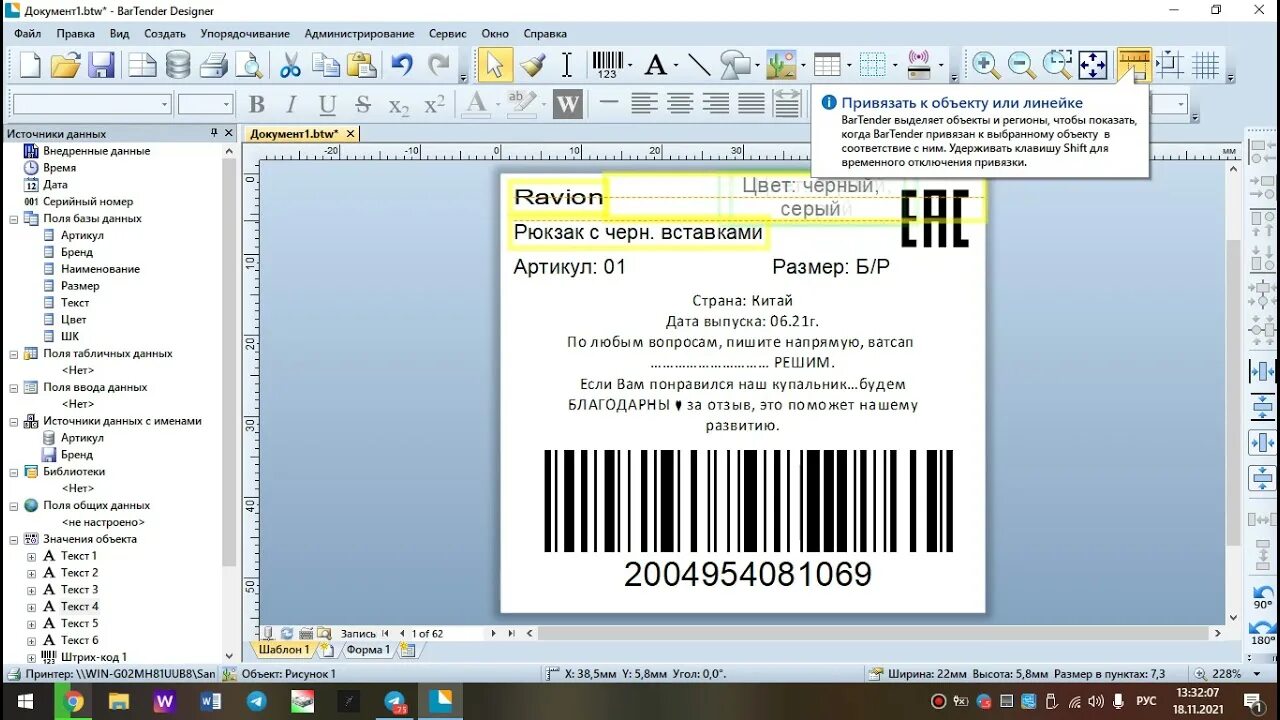Zoom out of the label template
This screenshot has width=1280, height=720.
click(x=1022, y=66)
